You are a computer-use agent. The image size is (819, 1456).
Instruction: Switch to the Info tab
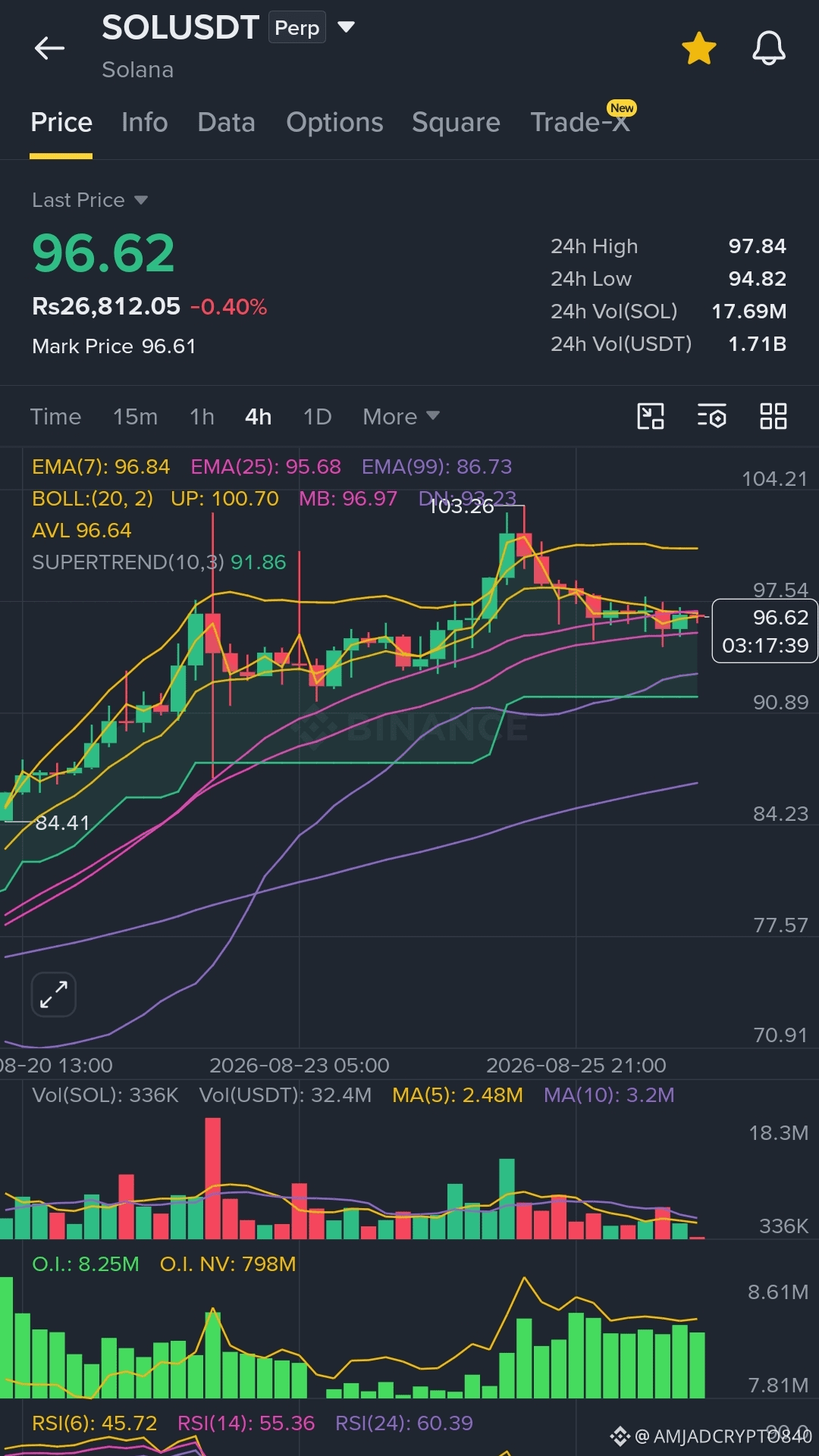pos(144,122)
